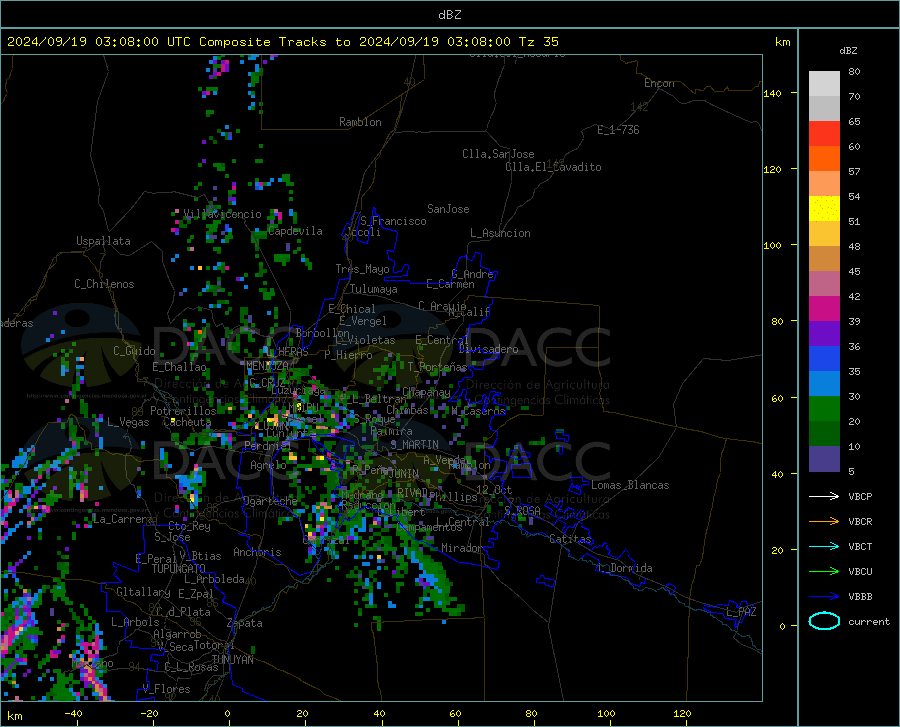Click the 'TUNUYAN' map label
This screenshot has height=727, width=900.
point(232,660)
